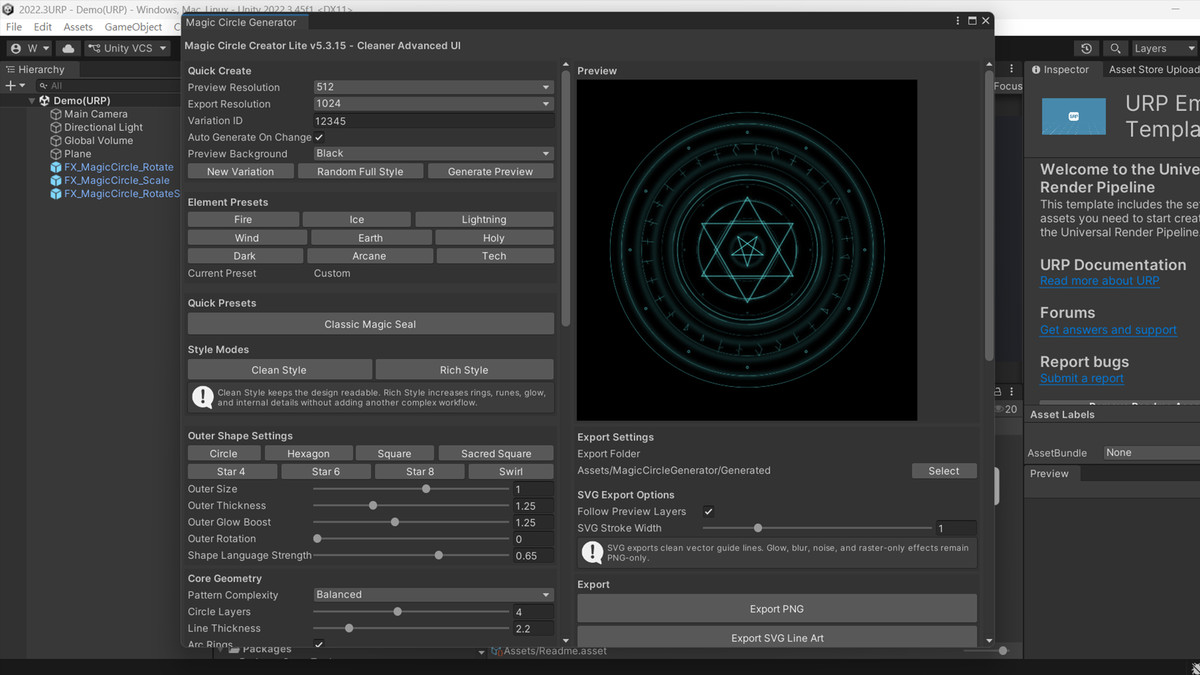Click the Hierarchy list icon on tab
The height and width of the screenshot is (675, 1200).
click(10, 70)
